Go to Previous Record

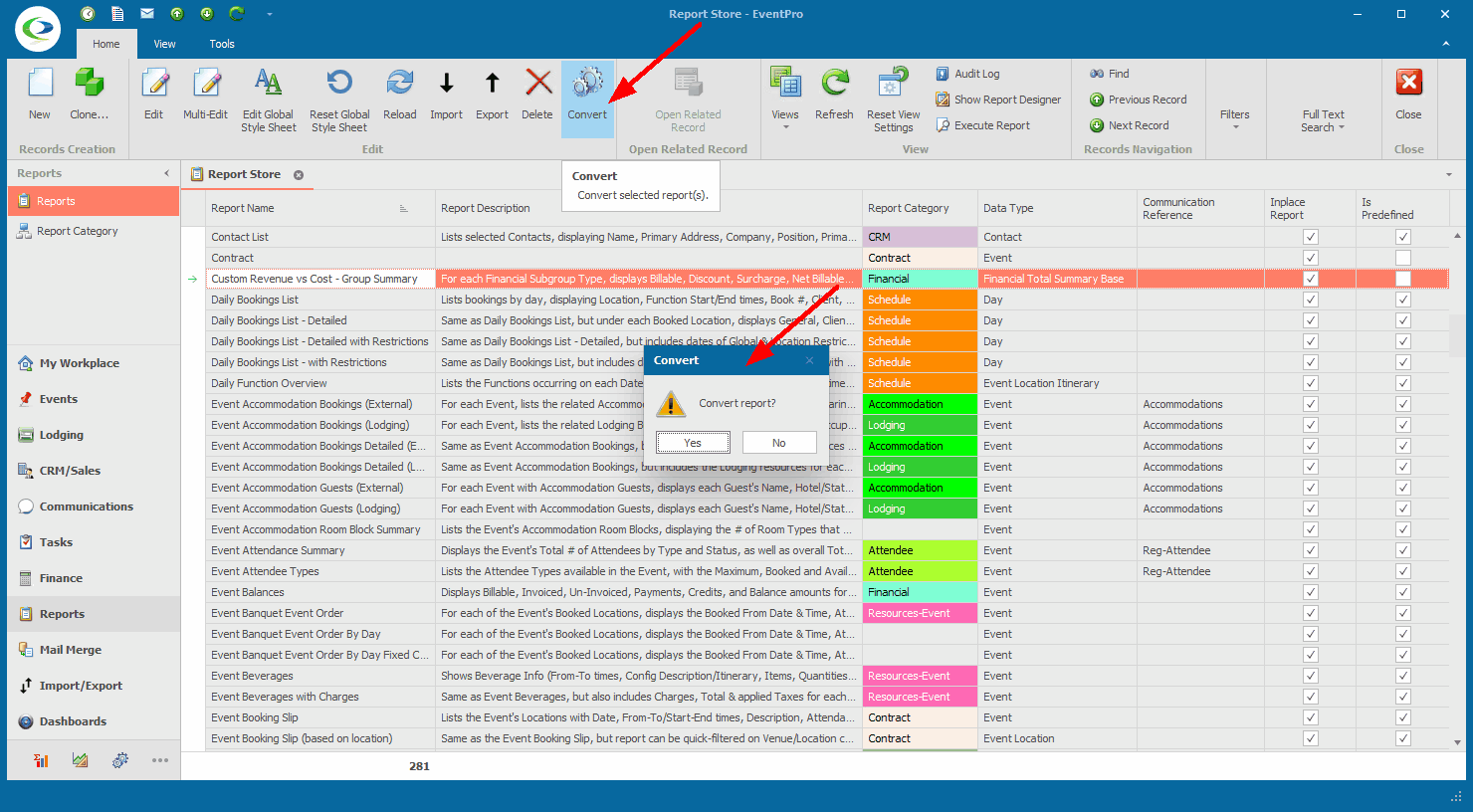pos(1138,100)
